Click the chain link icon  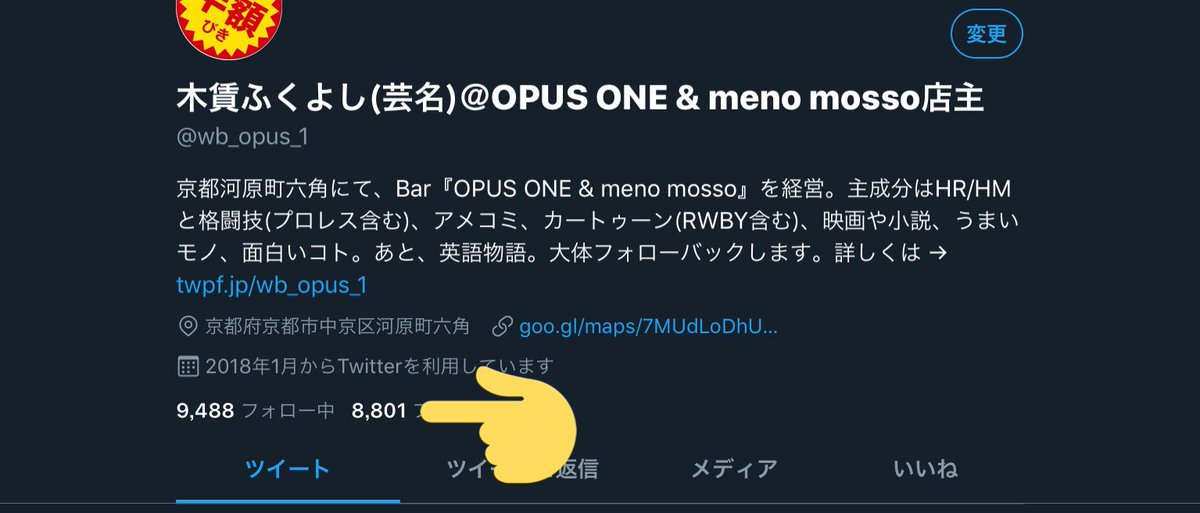click(503, 327)
